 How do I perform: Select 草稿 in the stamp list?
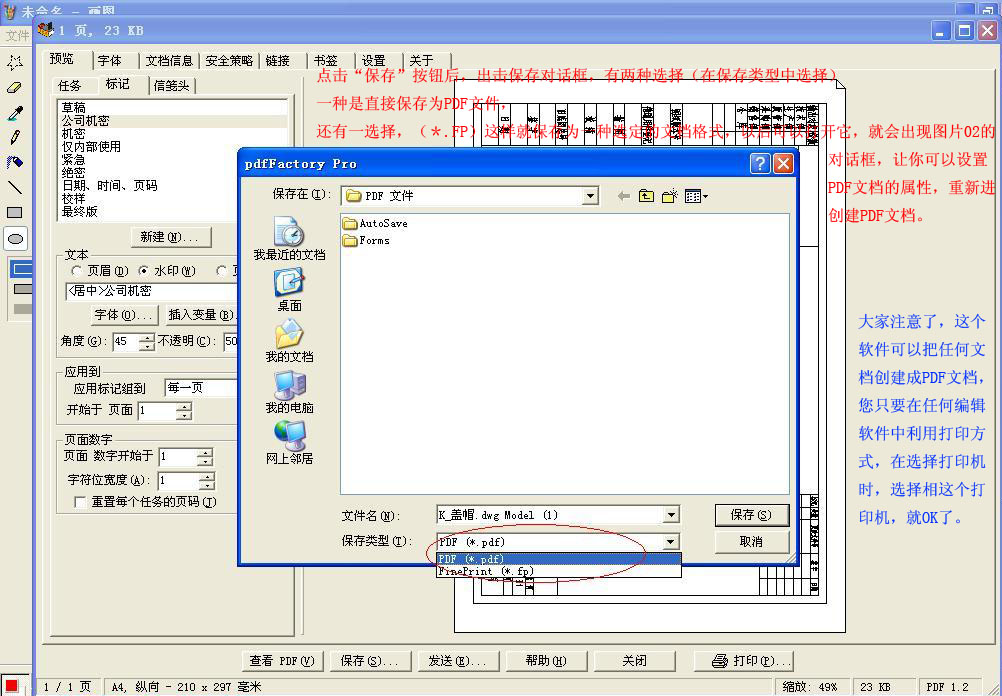click(171, 108)
